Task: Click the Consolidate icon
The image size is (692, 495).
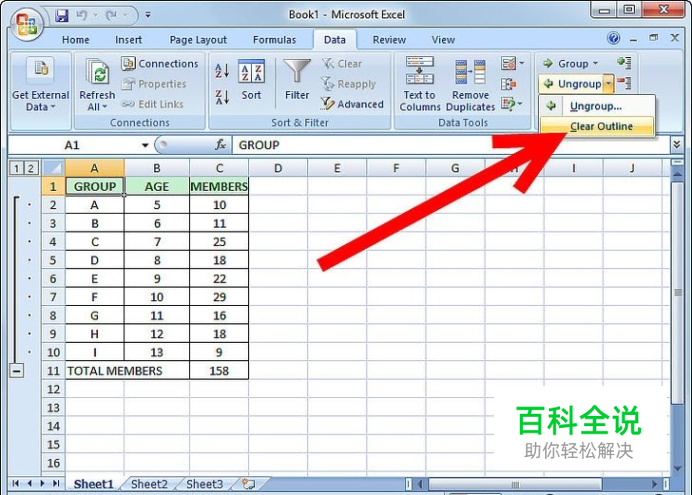Action: point(508,84)
